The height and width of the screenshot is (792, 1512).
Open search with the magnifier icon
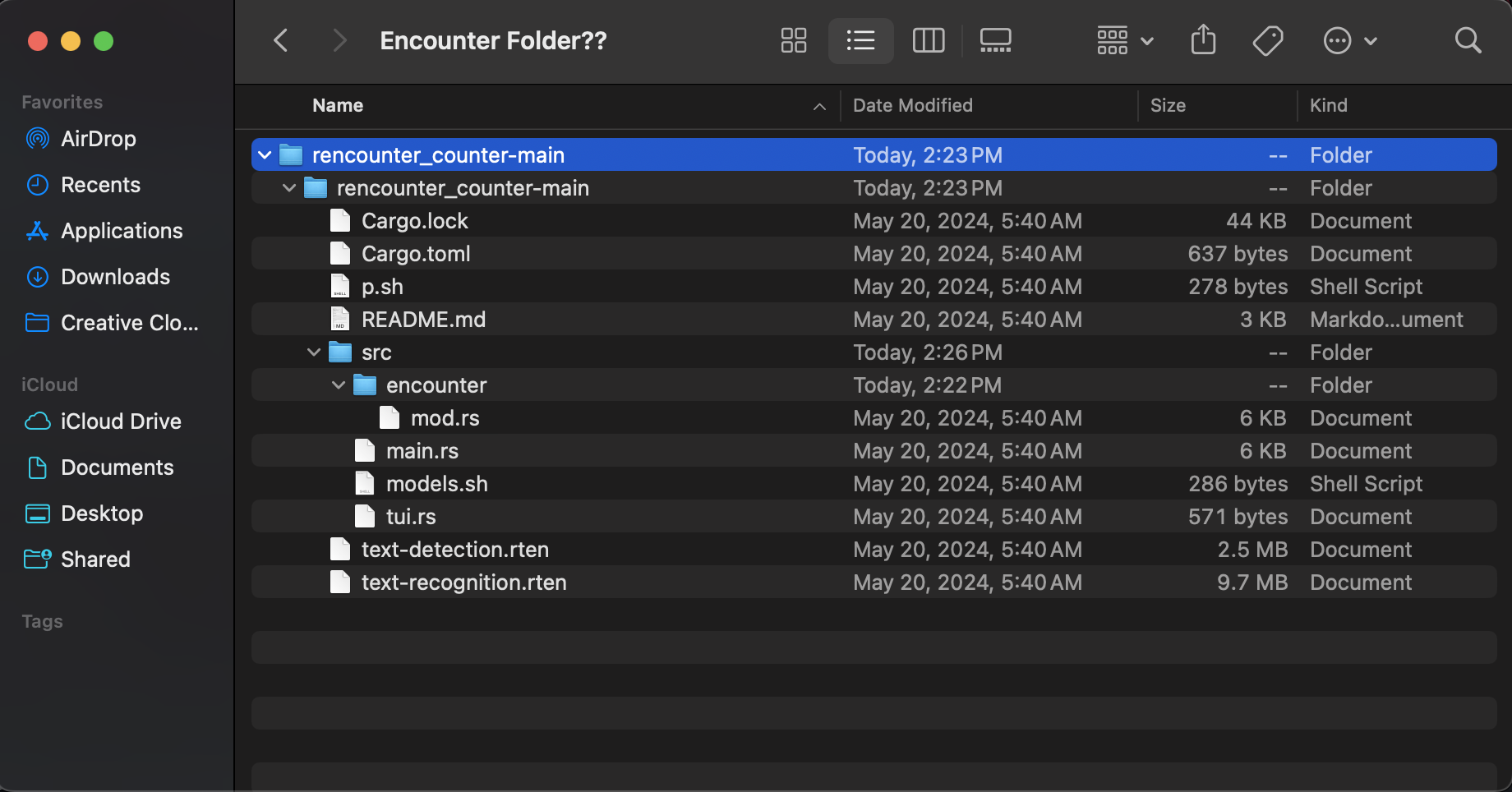[1468, 40]
